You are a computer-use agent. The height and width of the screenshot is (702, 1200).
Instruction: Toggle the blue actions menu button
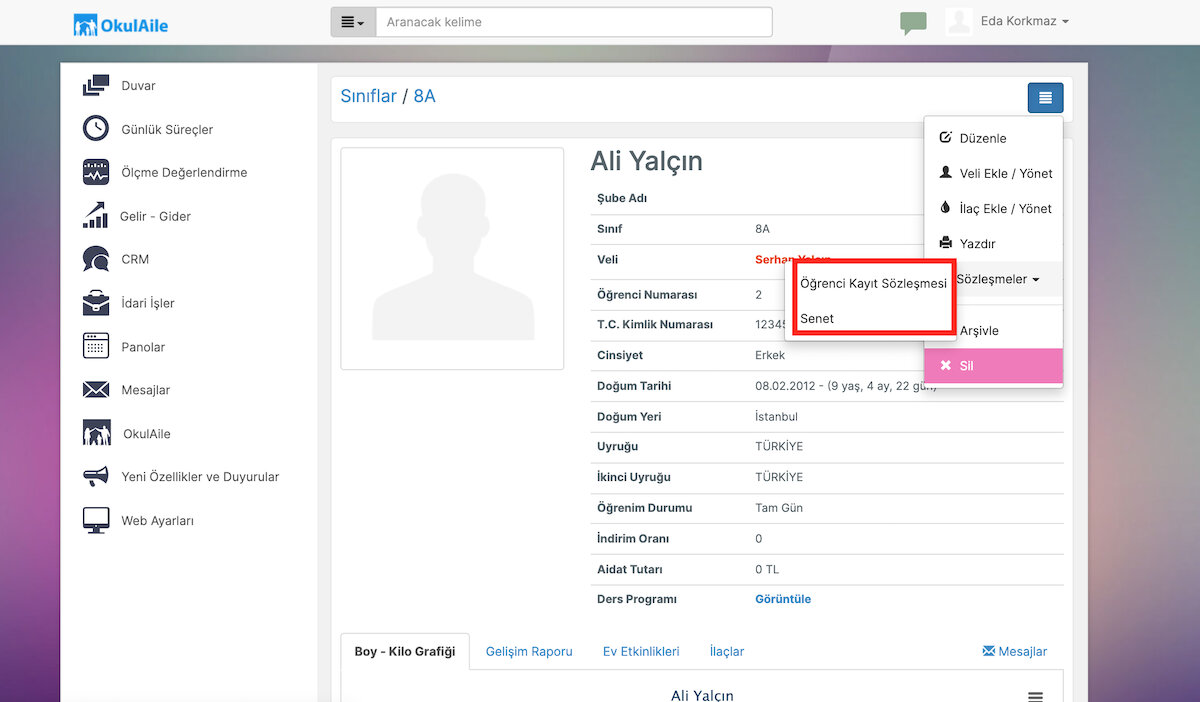pyautogui.click(x=1045, y=98)
